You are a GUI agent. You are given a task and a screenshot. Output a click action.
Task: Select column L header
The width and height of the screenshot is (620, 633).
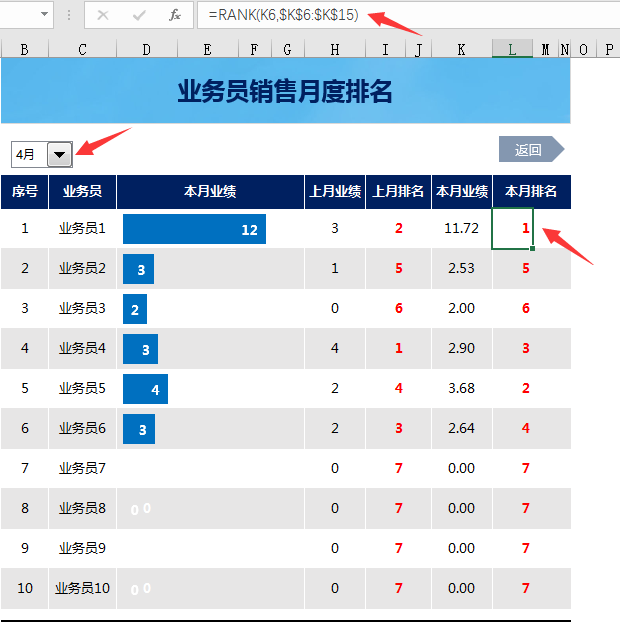[512, 49]
